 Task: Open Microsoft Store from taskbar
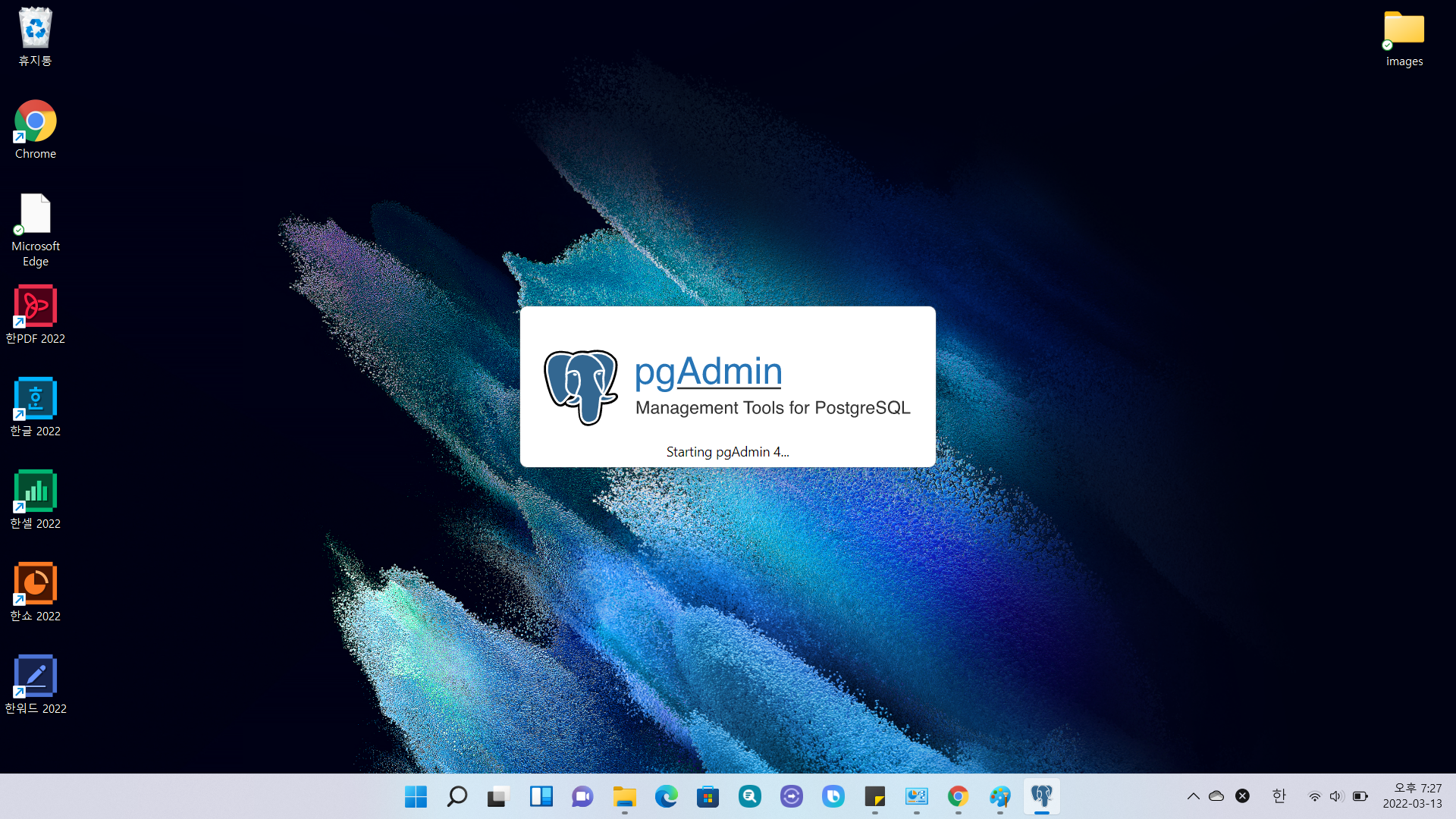[708, 796]
